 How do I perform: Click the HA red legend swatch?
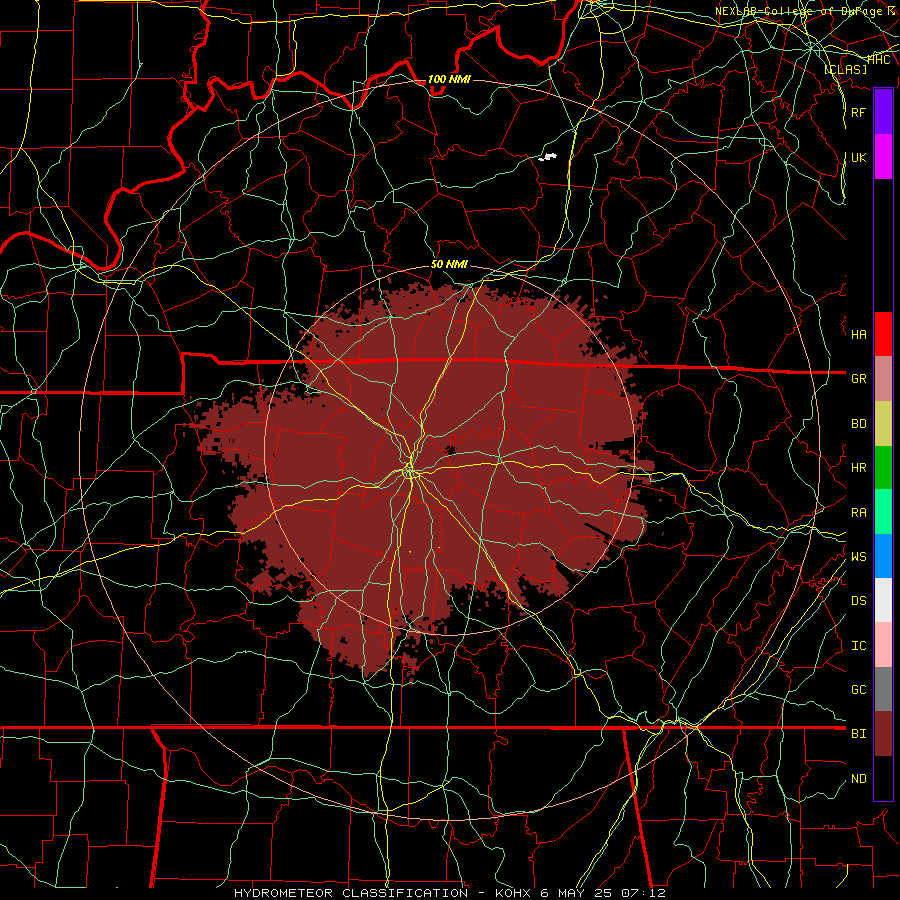point(883,334)
